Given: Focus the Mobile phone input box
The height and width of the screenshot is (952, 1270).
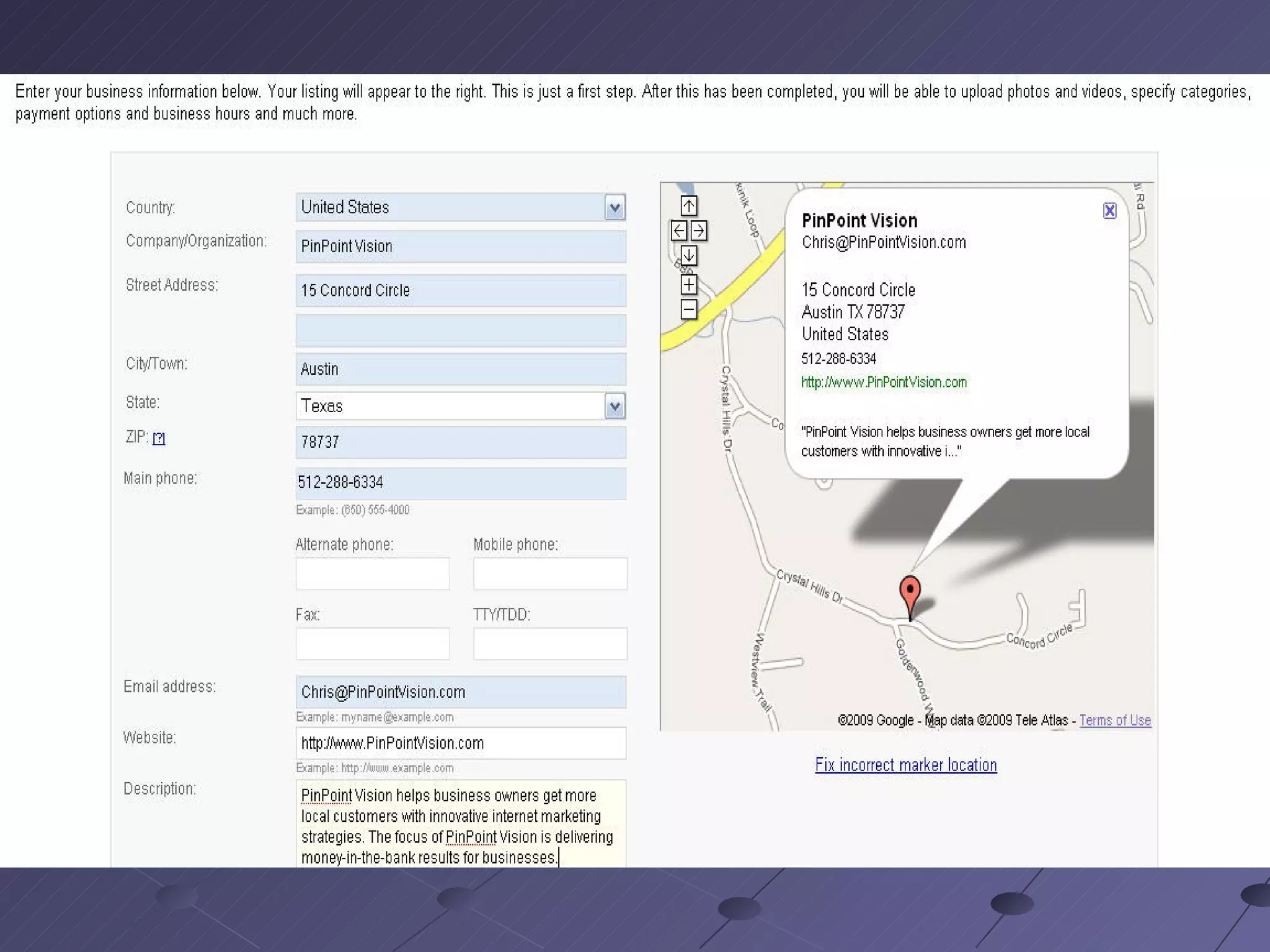Looking at the screenshot, I should (549, 573).
